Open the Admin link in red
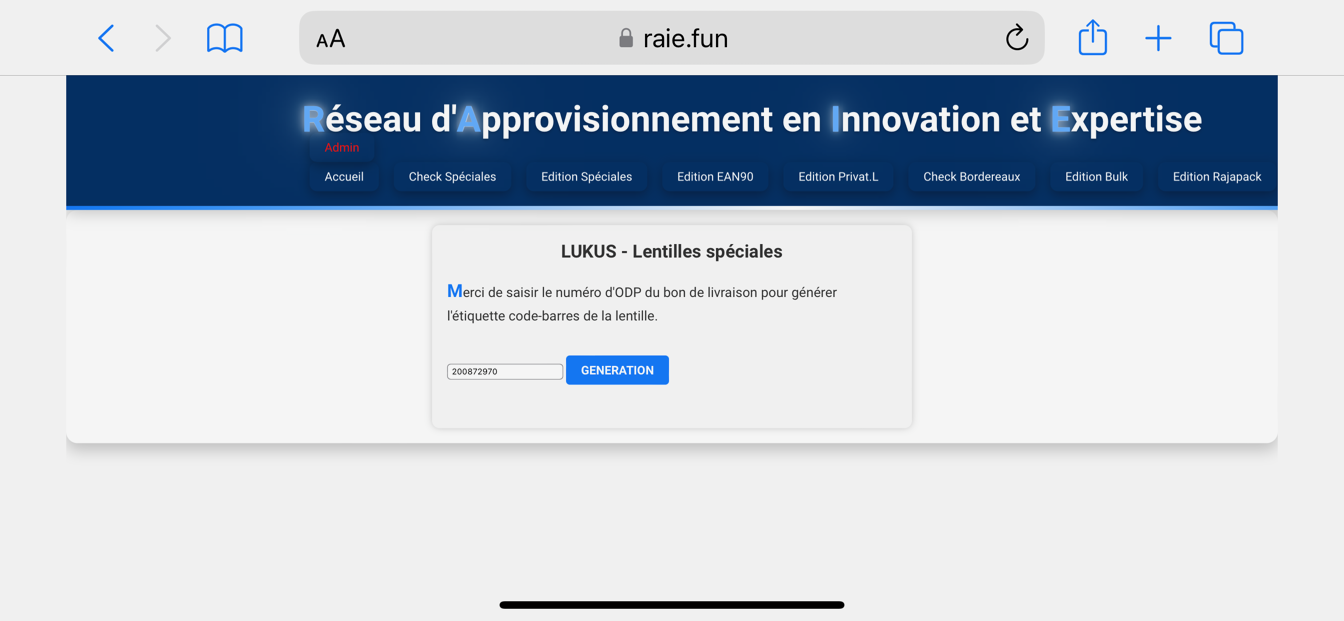The width and height of the screenshot is (1344, 621). (342, 148)
